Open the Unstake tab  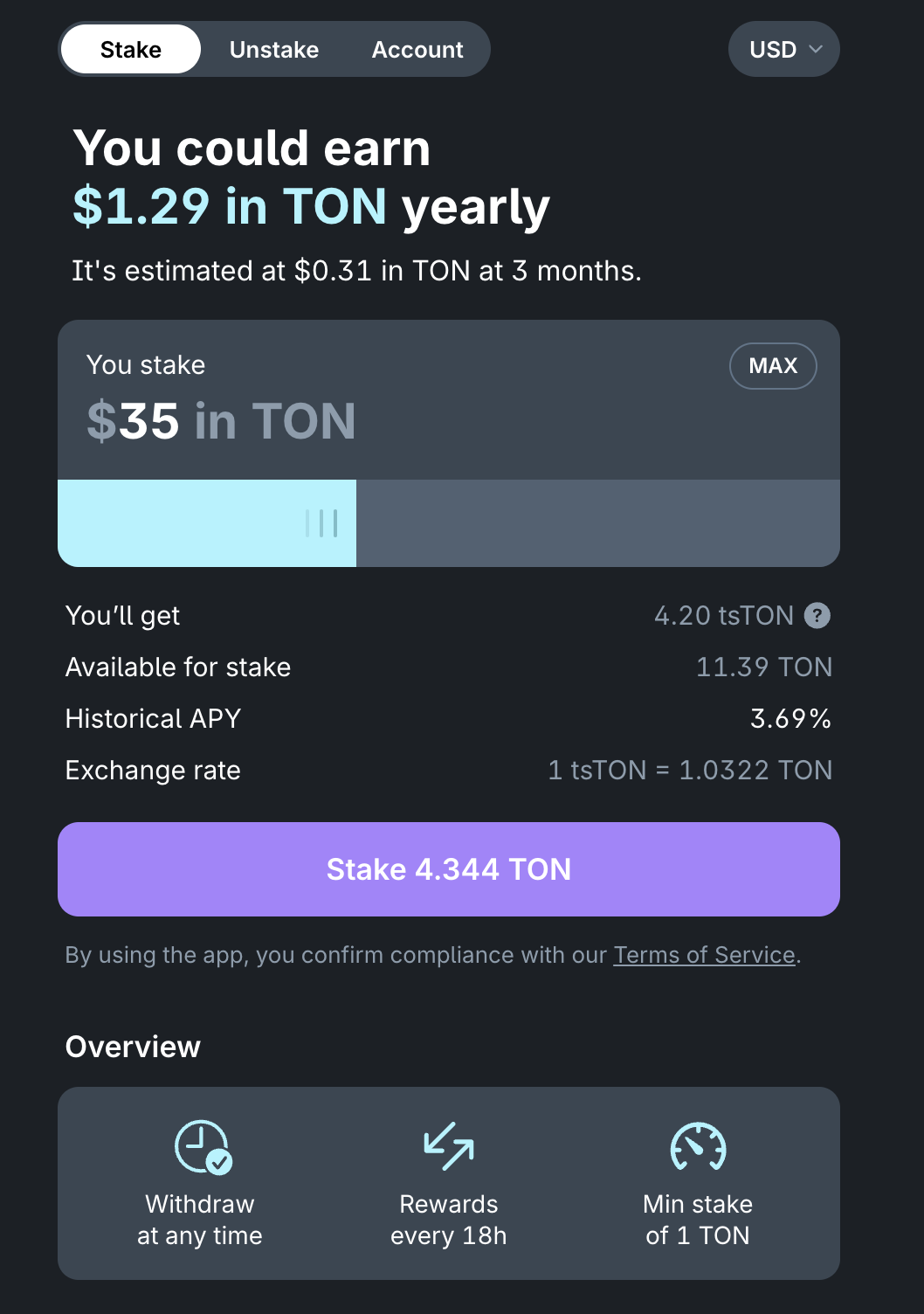[274, 50]
